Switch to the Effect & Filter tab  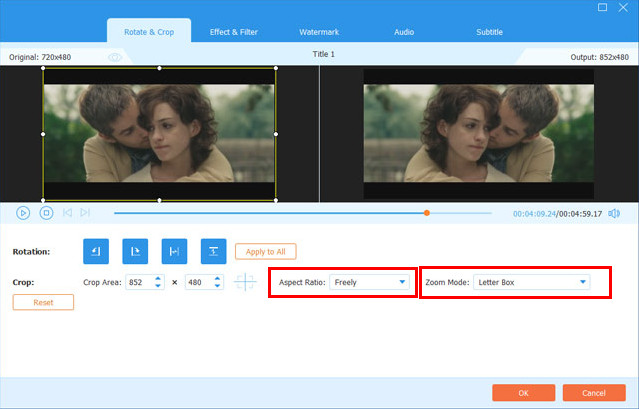tap(233, 32)
